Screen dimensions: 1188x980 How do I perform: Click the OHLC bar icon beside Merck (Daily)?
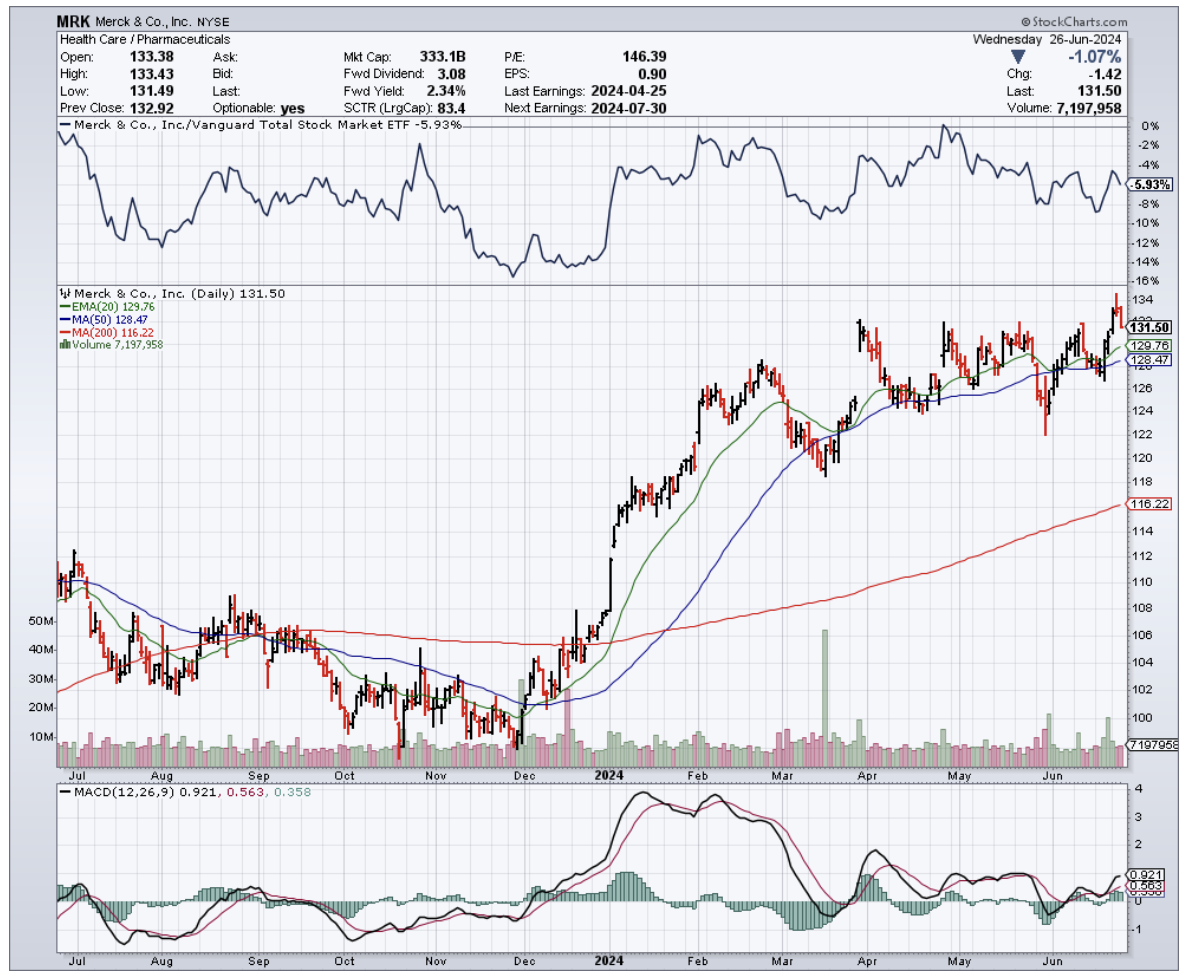(64, 294)
